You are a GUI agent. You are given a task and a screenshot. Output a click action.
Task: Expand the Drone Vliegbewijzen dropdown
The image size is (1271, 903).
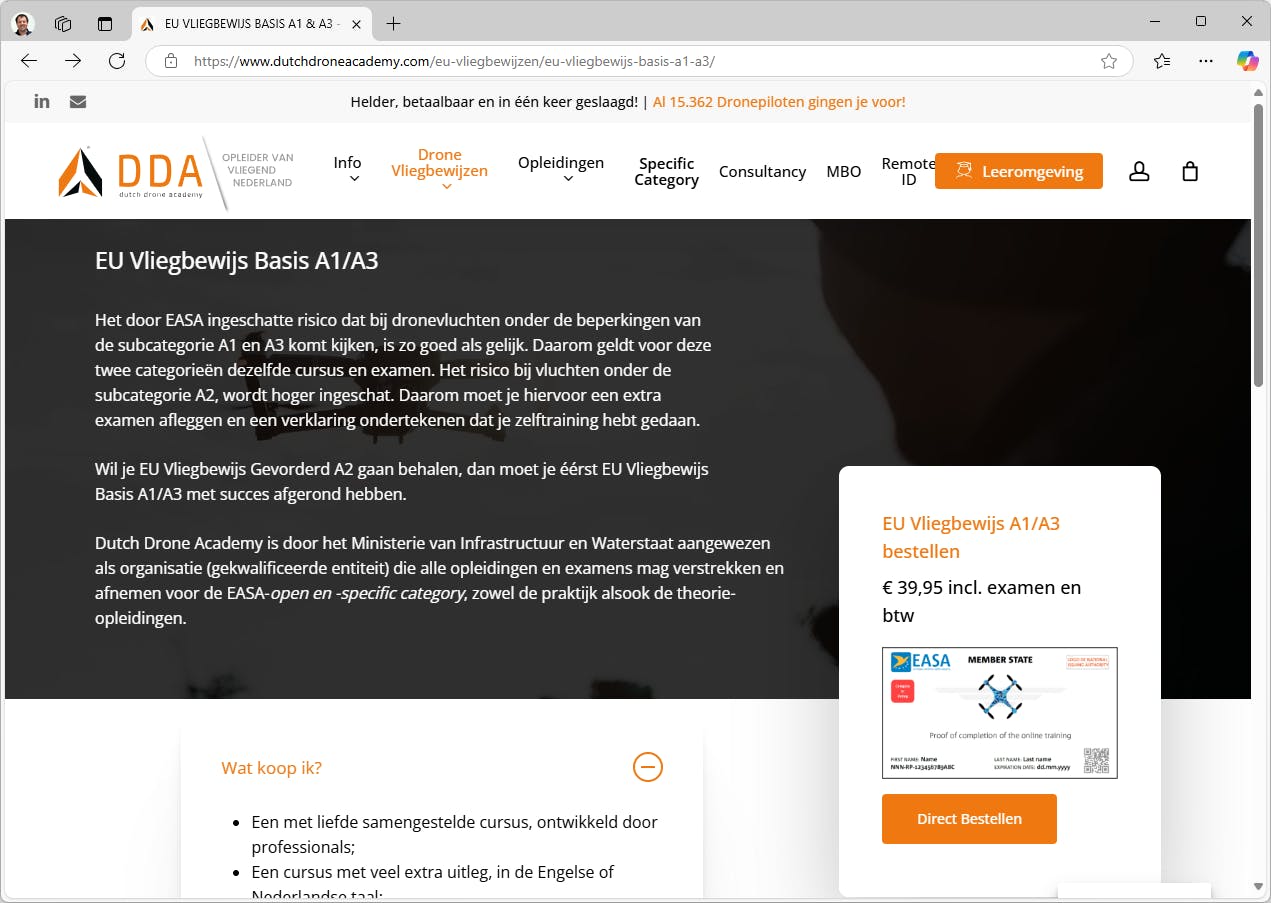440,169
